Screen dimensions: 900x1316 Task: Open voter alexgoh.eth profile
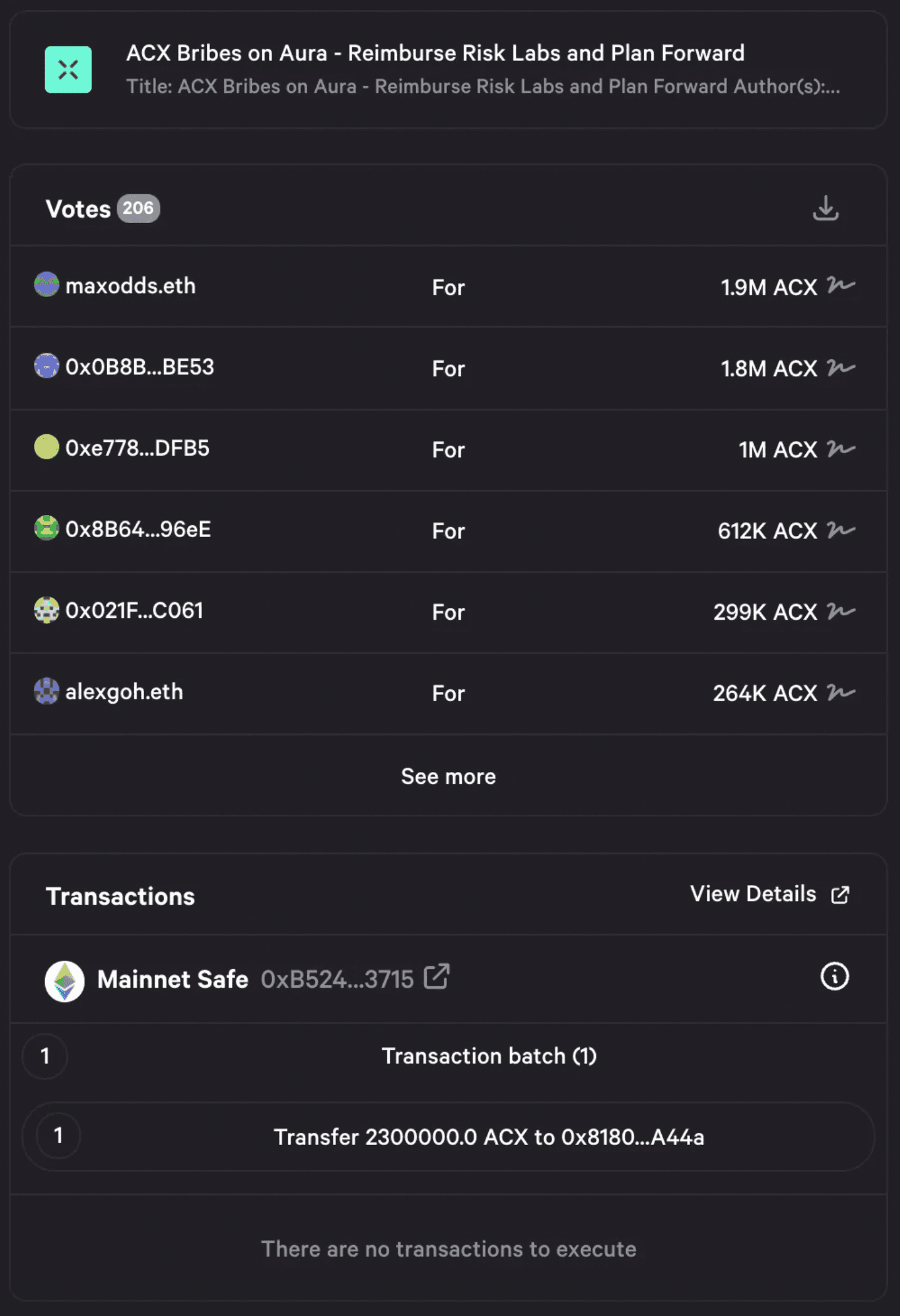[x=124, y=692]
